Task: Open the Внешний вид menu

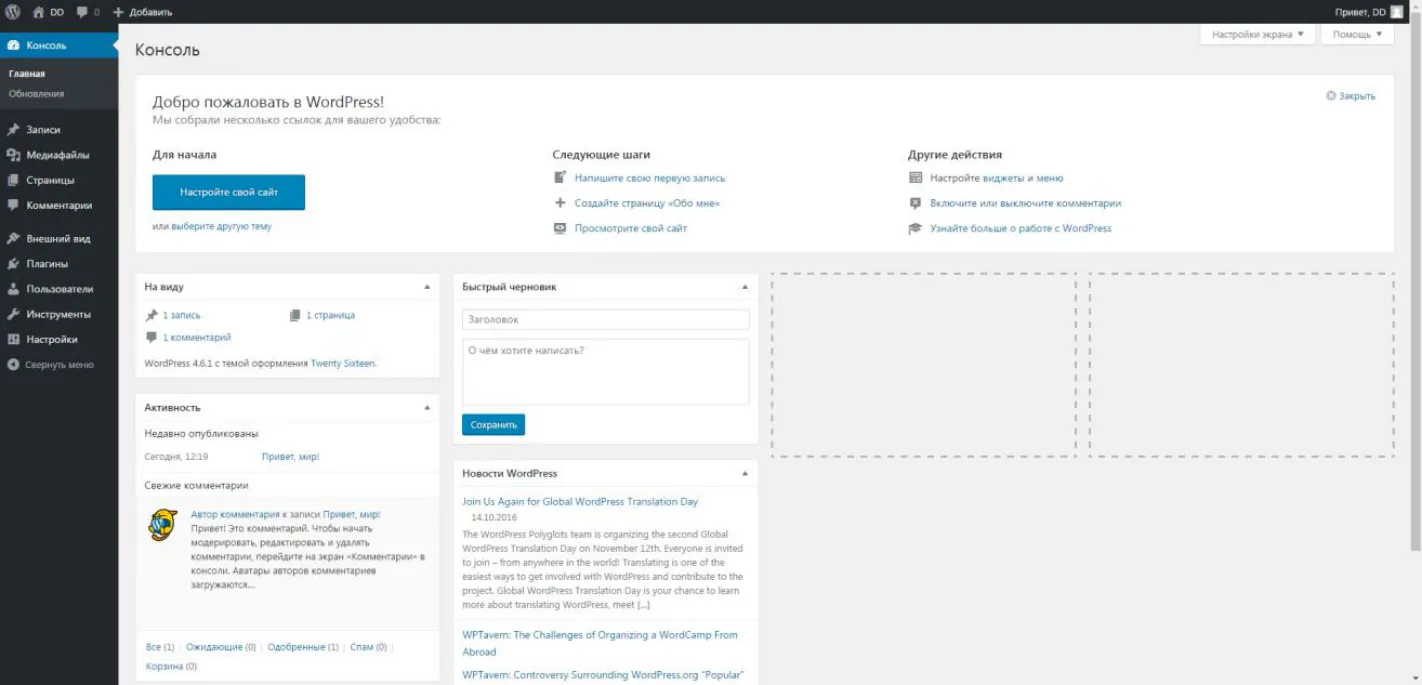Action: click(x=59, y=239)
